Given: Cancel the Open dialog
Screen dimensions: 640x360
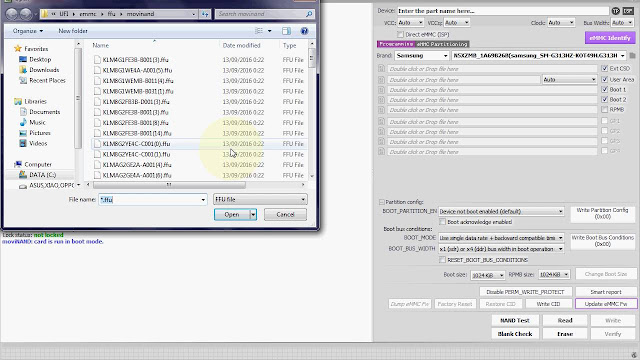Looking at the screenshot, I should [x=285, y=215].
